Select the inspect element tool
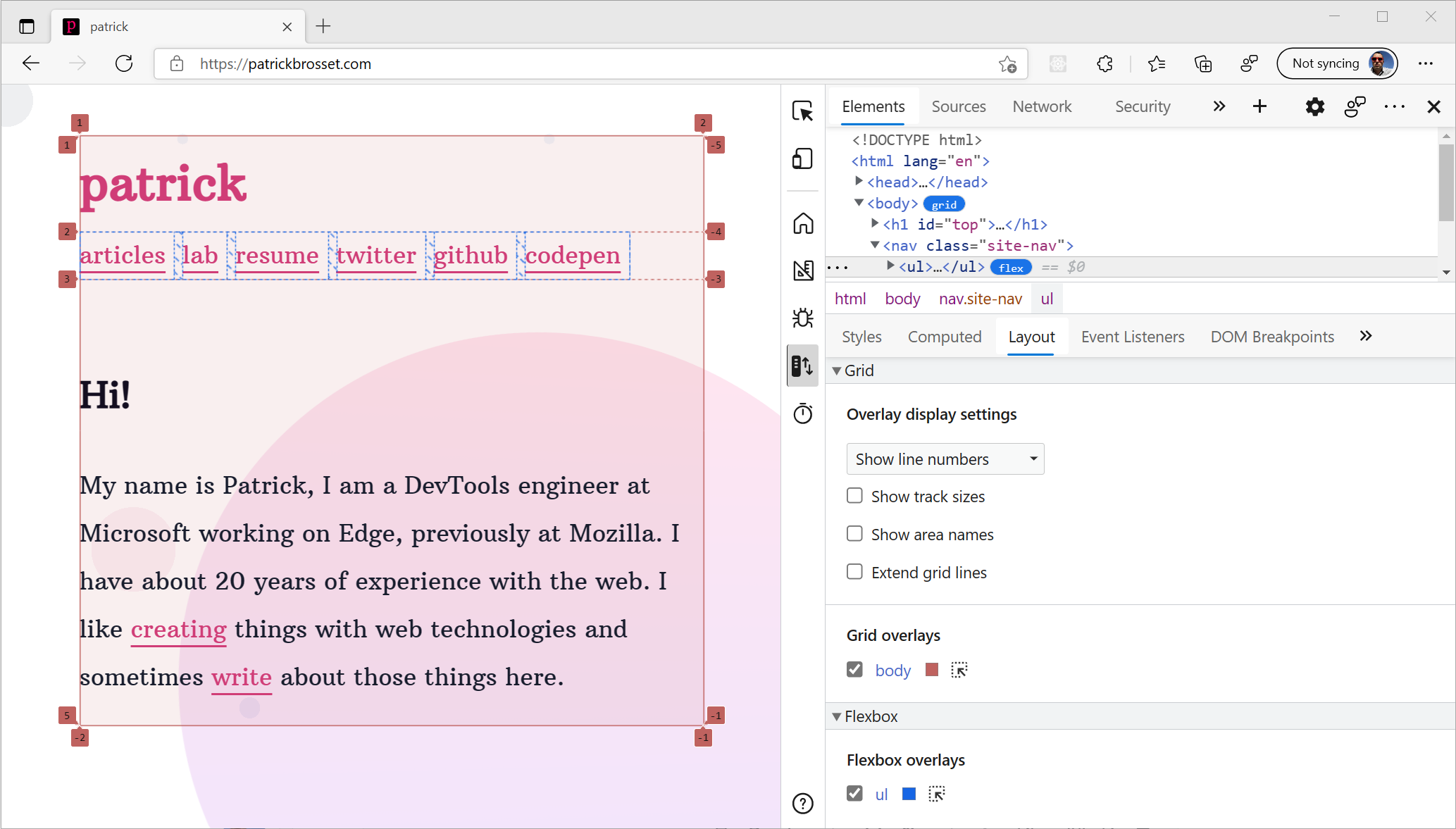The height and width of the screenshot is (829, 1456). click(x=802, y=111)
